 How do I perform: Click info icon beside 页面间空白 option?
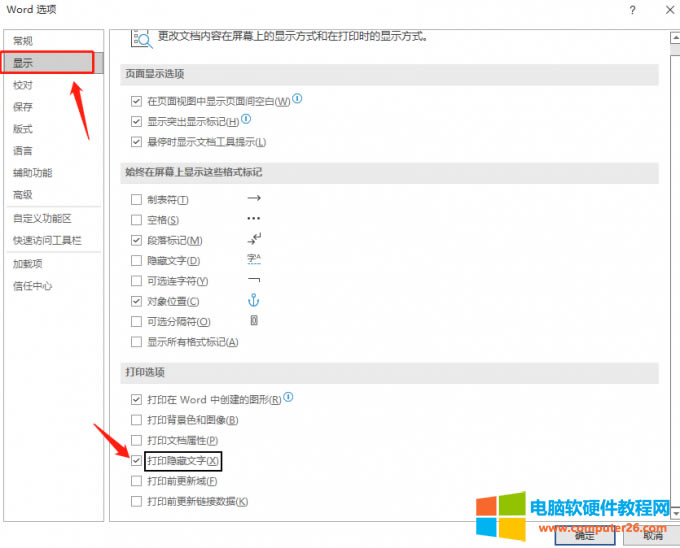pyautogui.click(x=297, y=99)
